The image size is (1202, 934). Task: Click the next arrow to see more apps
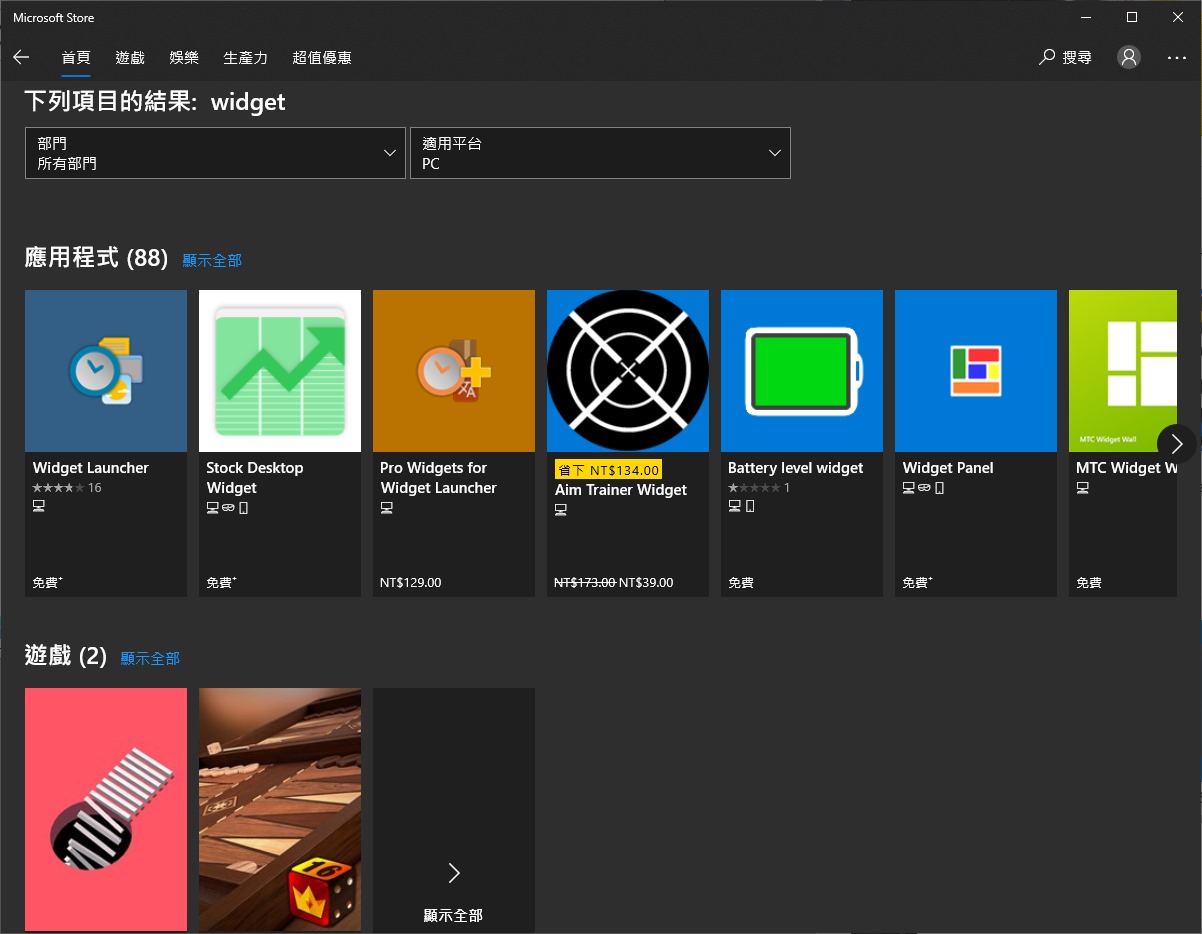click(1176, 443)
